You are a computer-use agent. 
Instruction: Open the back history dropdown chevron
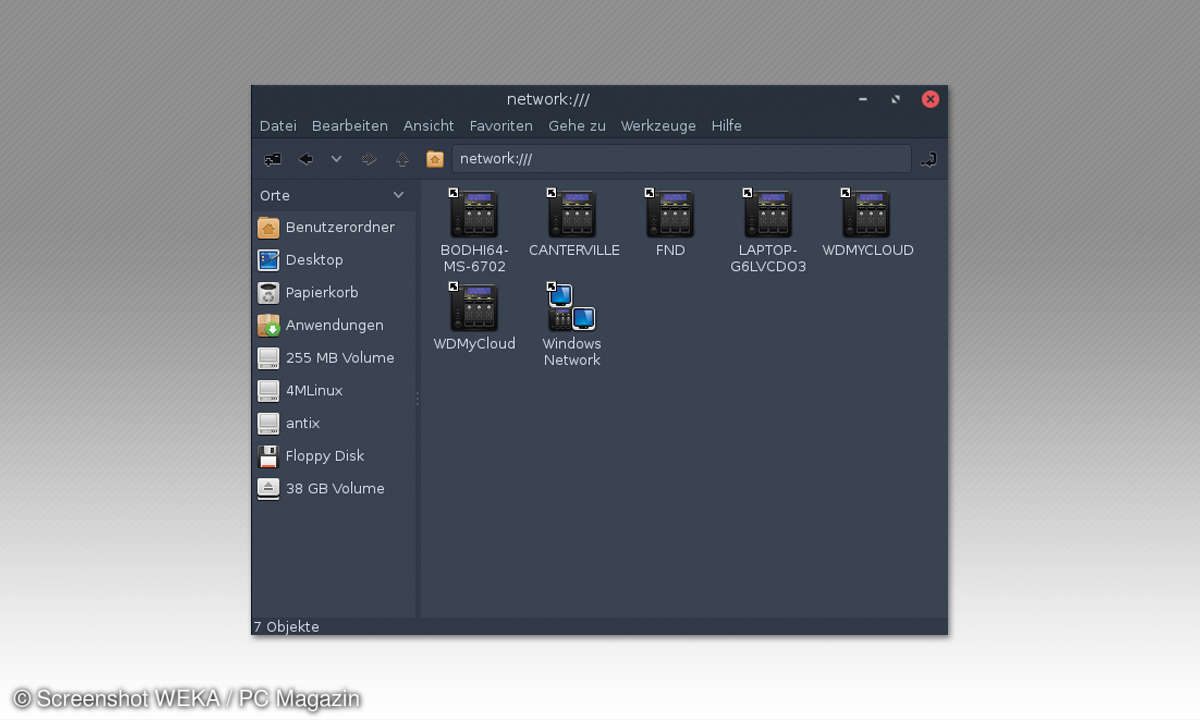click(336, 159)
